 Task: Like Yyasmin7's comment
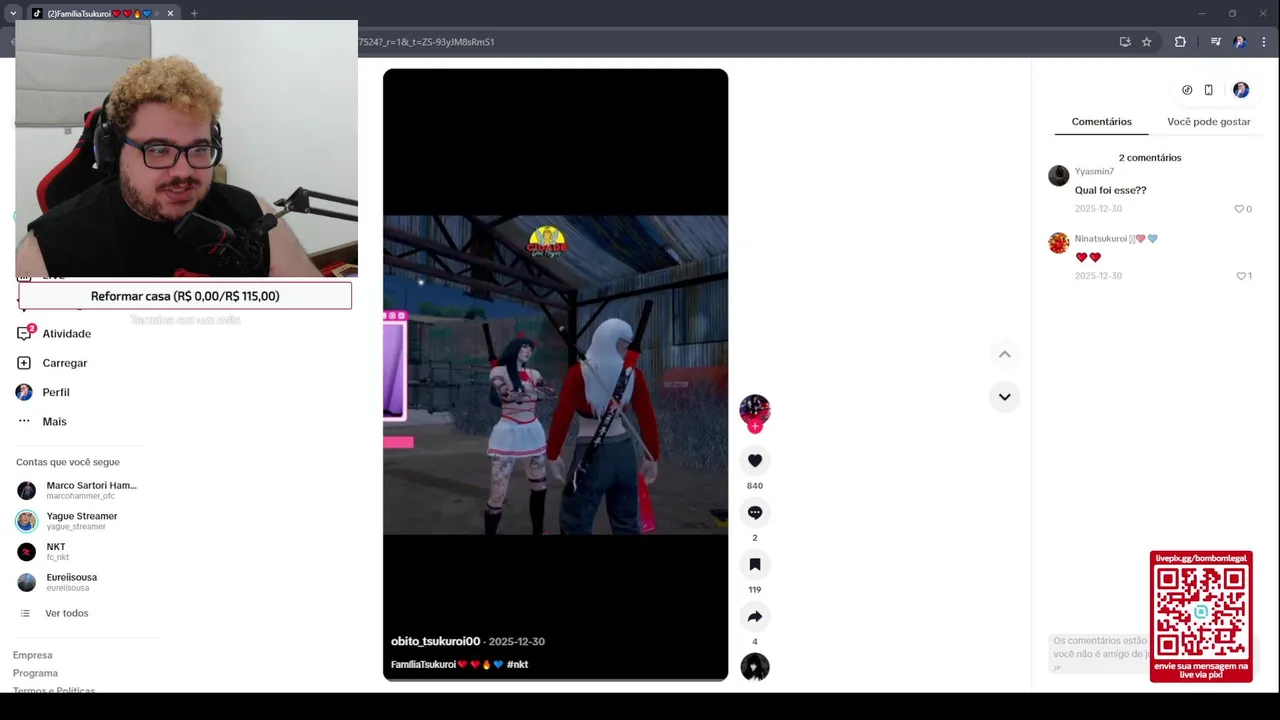[x=1239, y=209]
